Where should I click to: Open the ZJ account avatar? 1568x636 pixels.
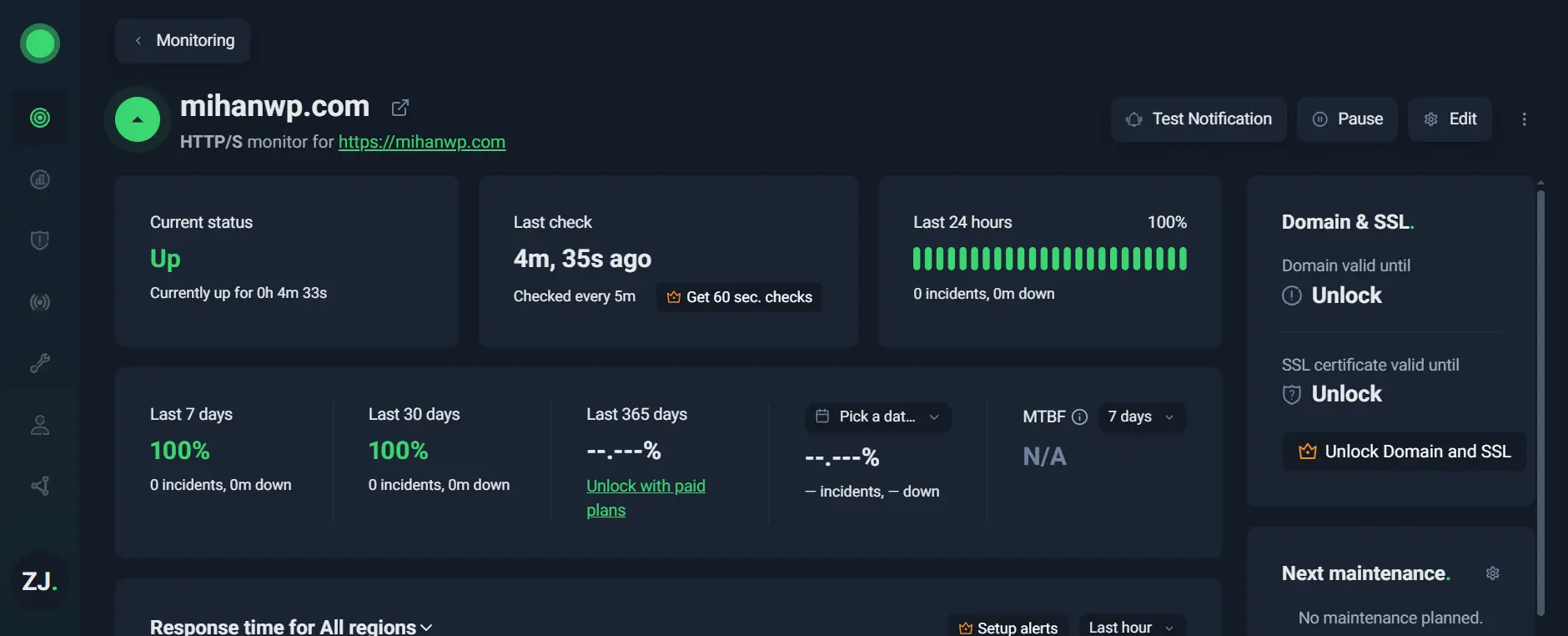click(x=40, y=581)
